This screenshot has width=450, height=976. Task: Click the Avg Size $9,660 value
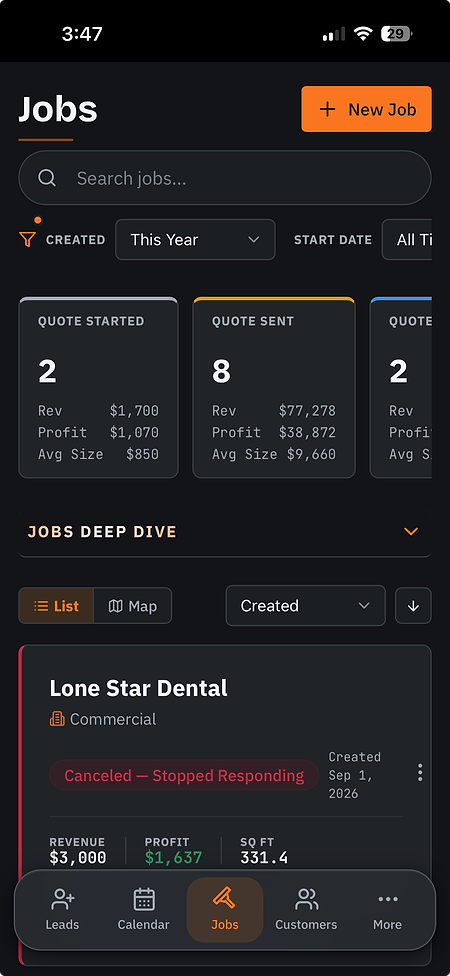coord(311,454)
